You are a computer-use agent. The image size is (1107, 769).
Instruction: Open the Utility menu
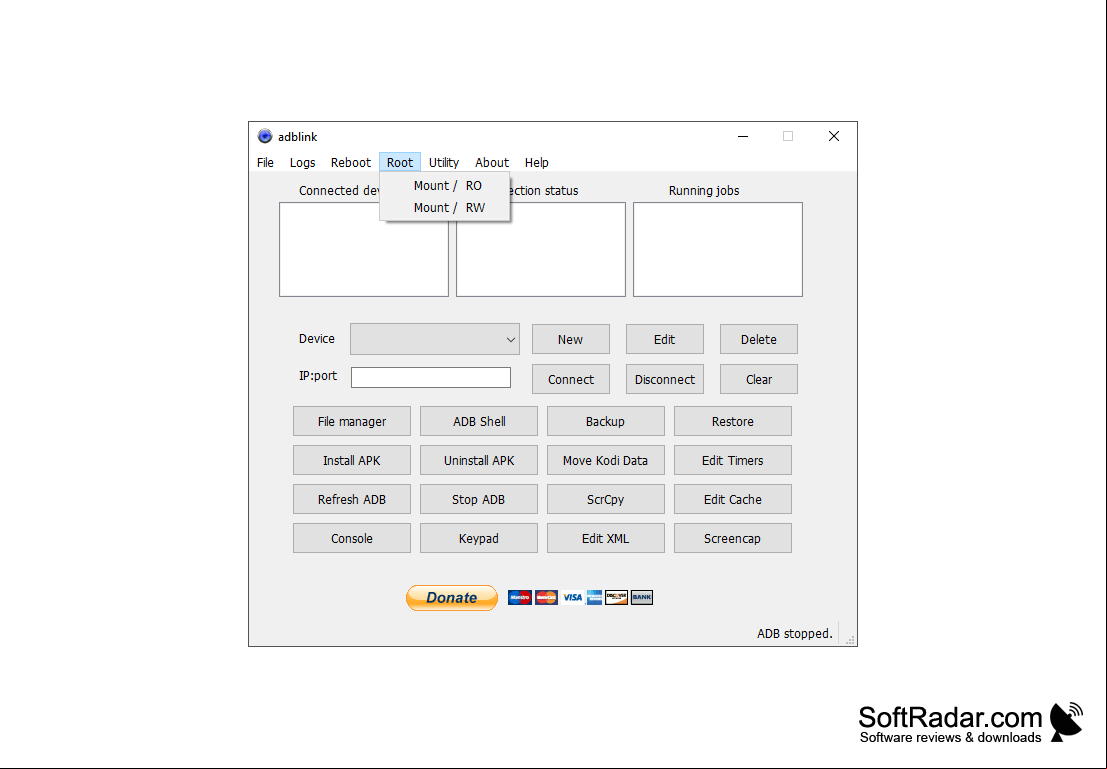tap(444, 162)
